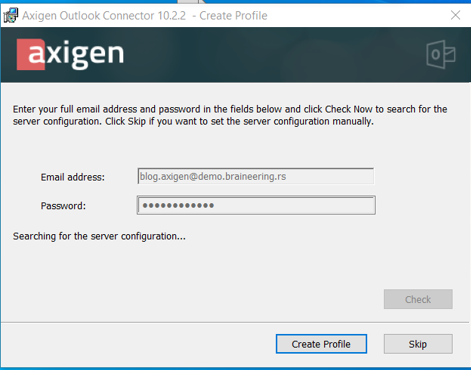Click the installer icon in title bar
Image resolution: width=471 pixels, height=370 pixels.
10,15
